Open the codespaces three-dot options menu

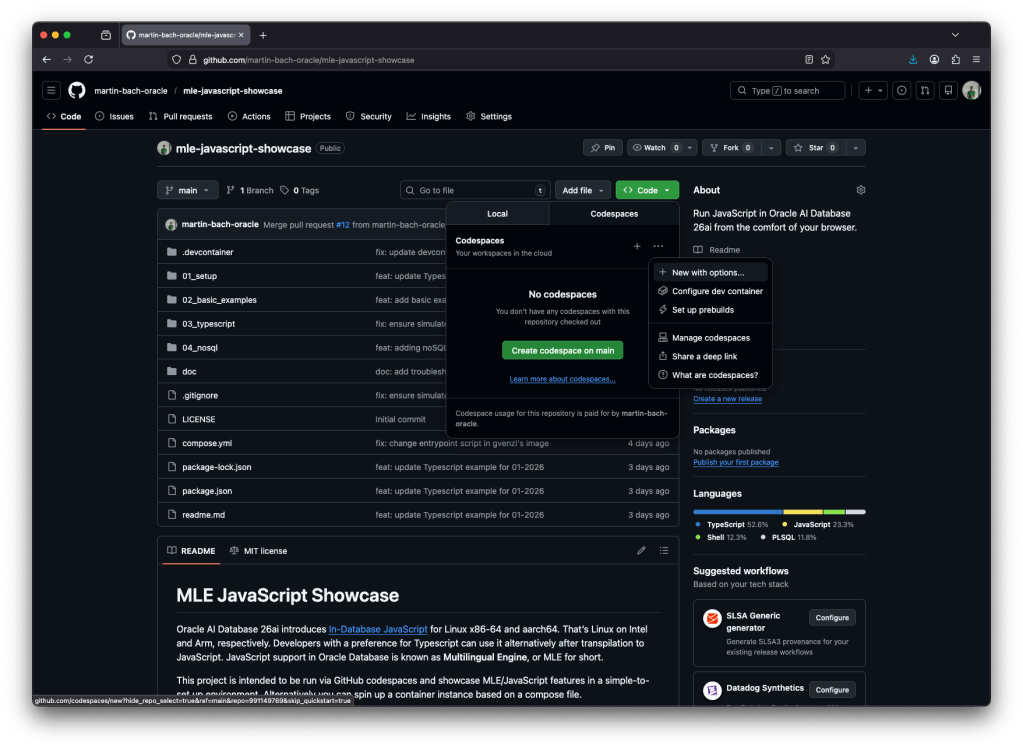point(658,246)
